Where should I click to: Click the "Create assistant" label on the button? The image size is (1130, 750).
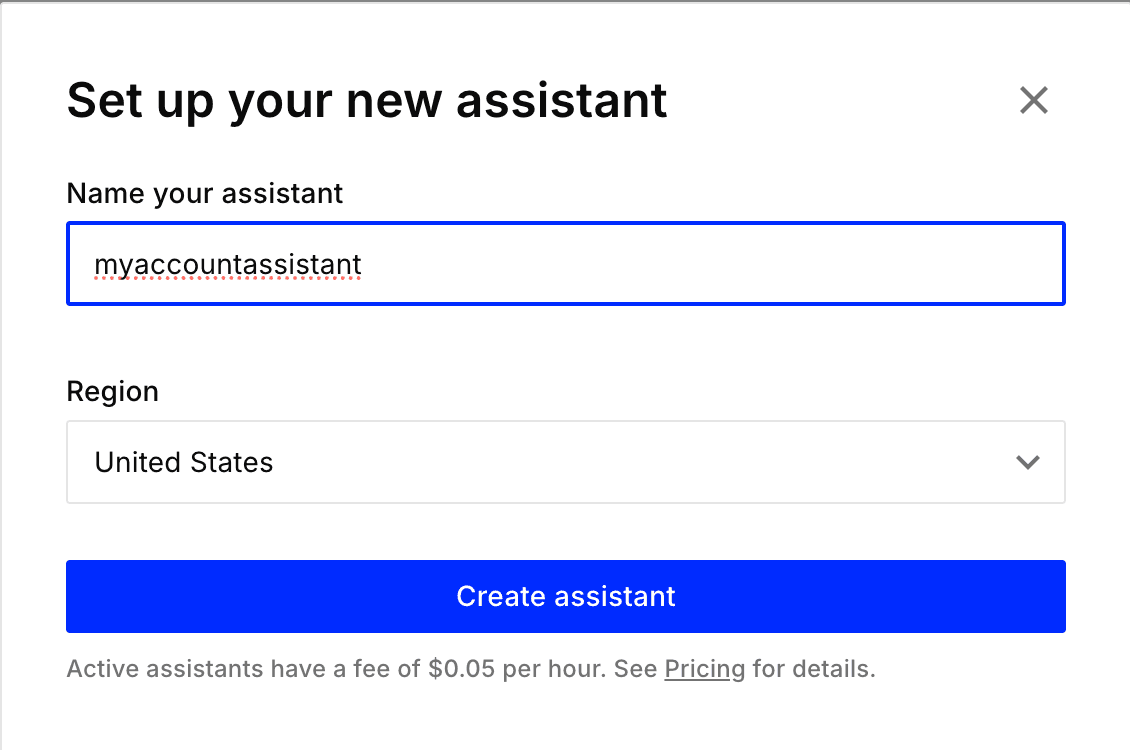[x=566, y=596]
